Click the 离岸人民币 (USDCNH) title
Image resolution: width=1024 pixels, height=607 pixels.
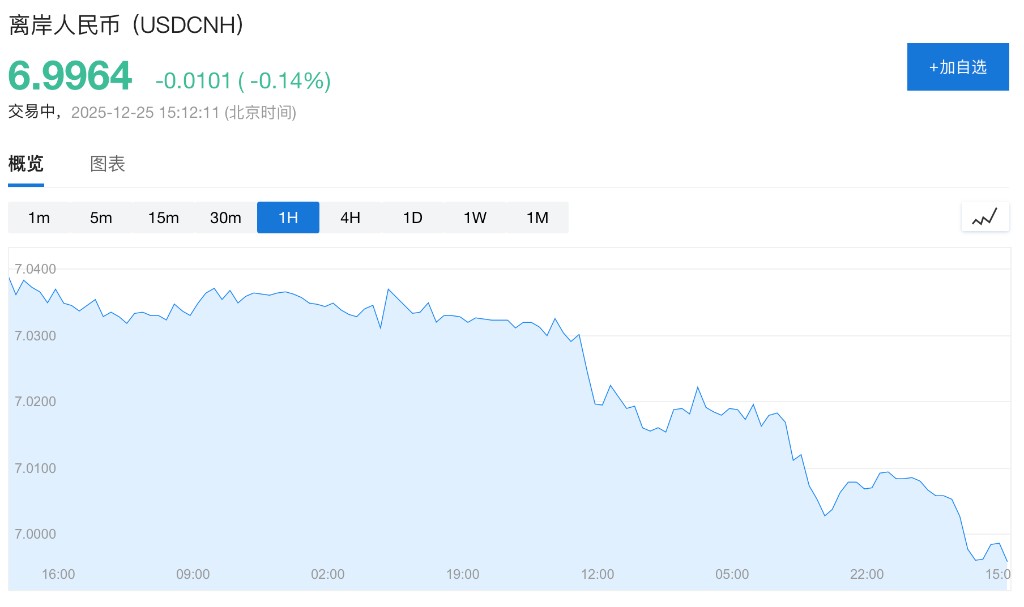click(x=127, y=26)
